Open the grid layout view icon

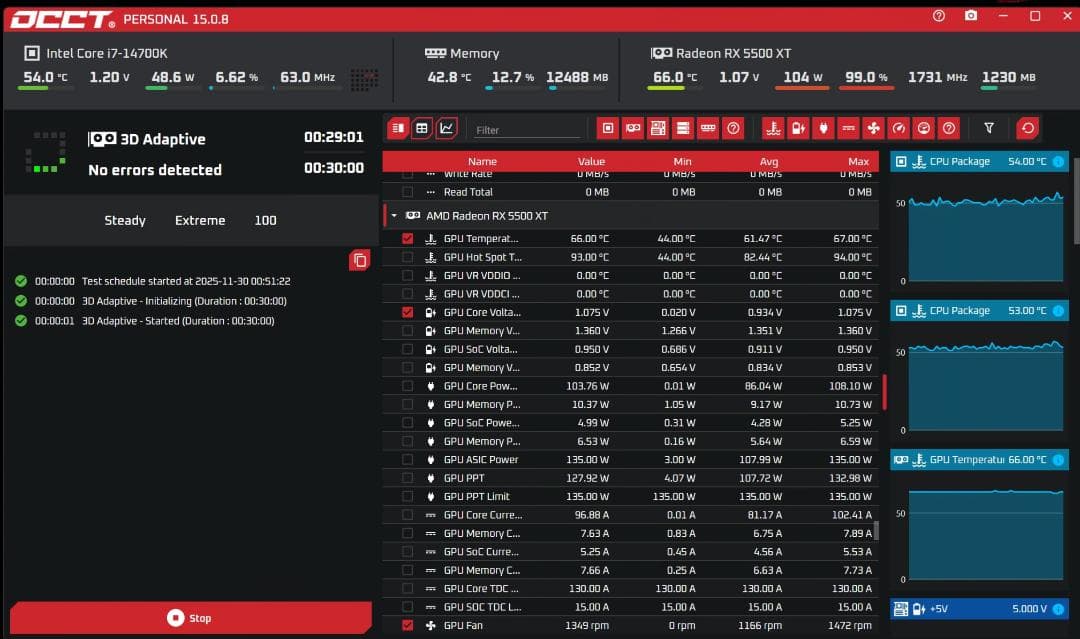420,128
